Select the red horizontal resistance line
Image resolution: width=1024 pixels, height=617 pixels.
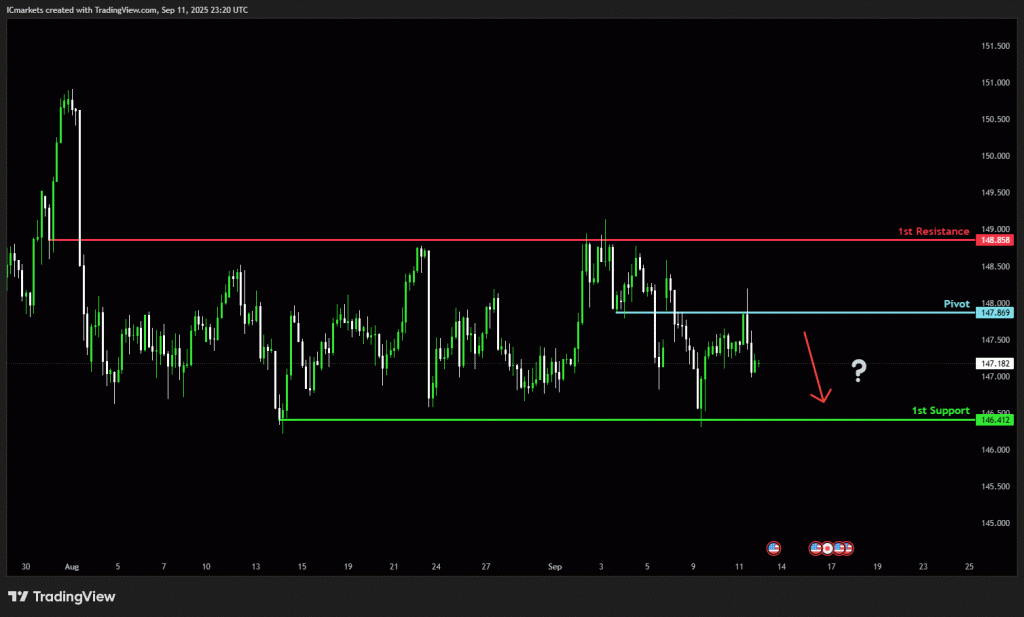click(x=513, y=240)
